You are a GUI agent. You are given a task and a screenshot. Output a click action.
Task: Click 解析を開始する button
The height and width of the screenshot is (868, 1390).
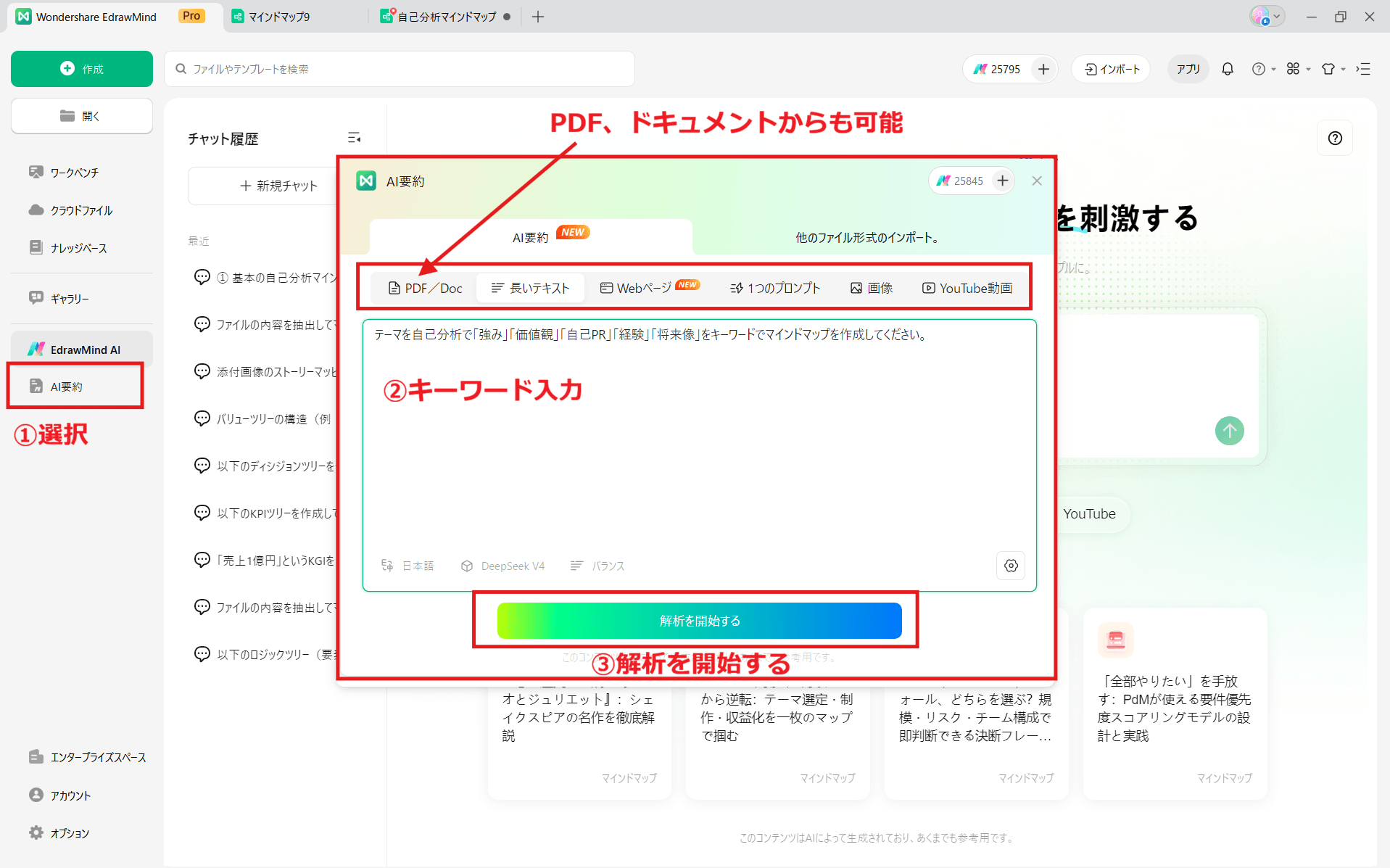[x=699, y=621]
